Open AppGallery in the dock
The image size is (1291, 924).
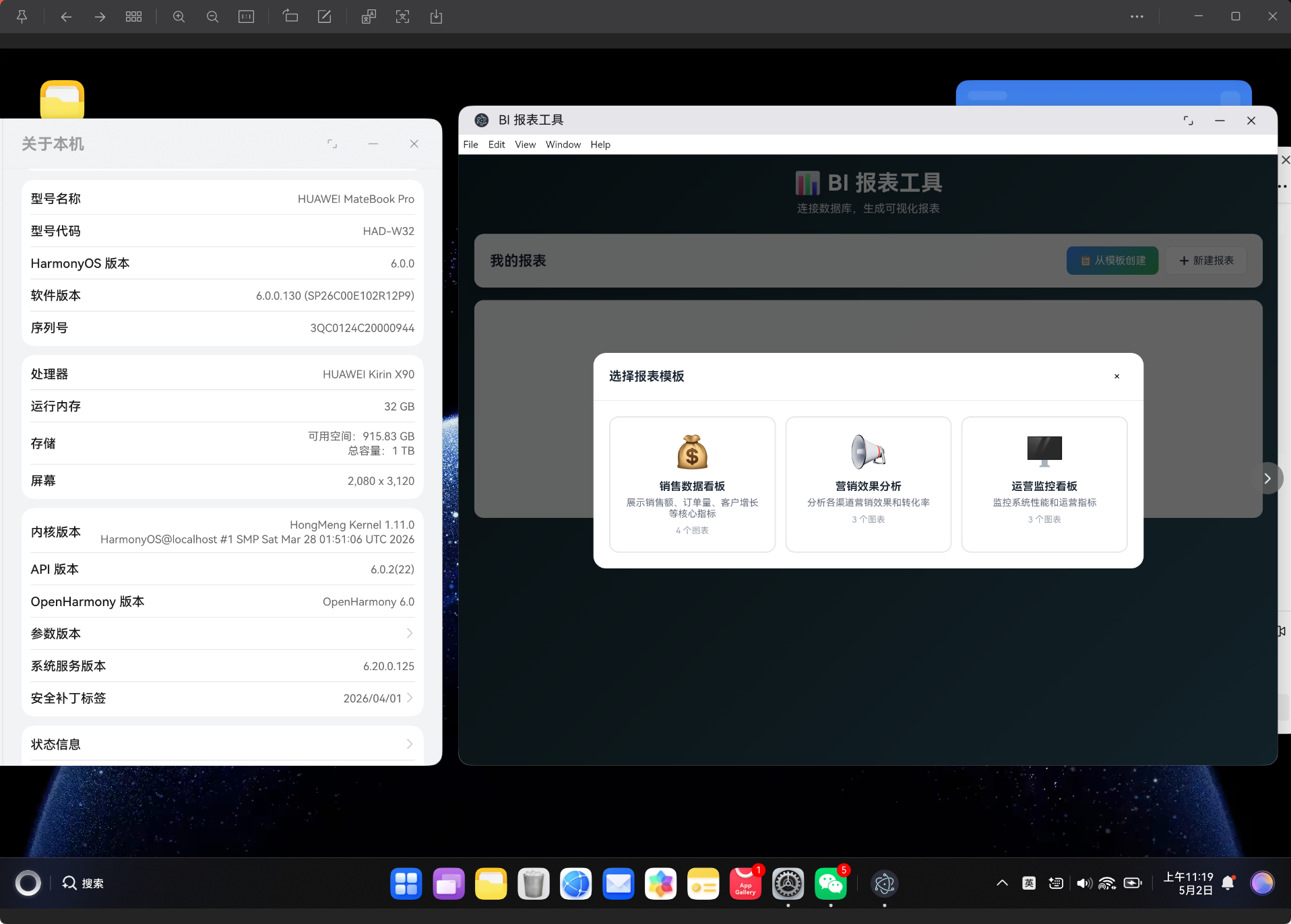(x=746, y=884)
